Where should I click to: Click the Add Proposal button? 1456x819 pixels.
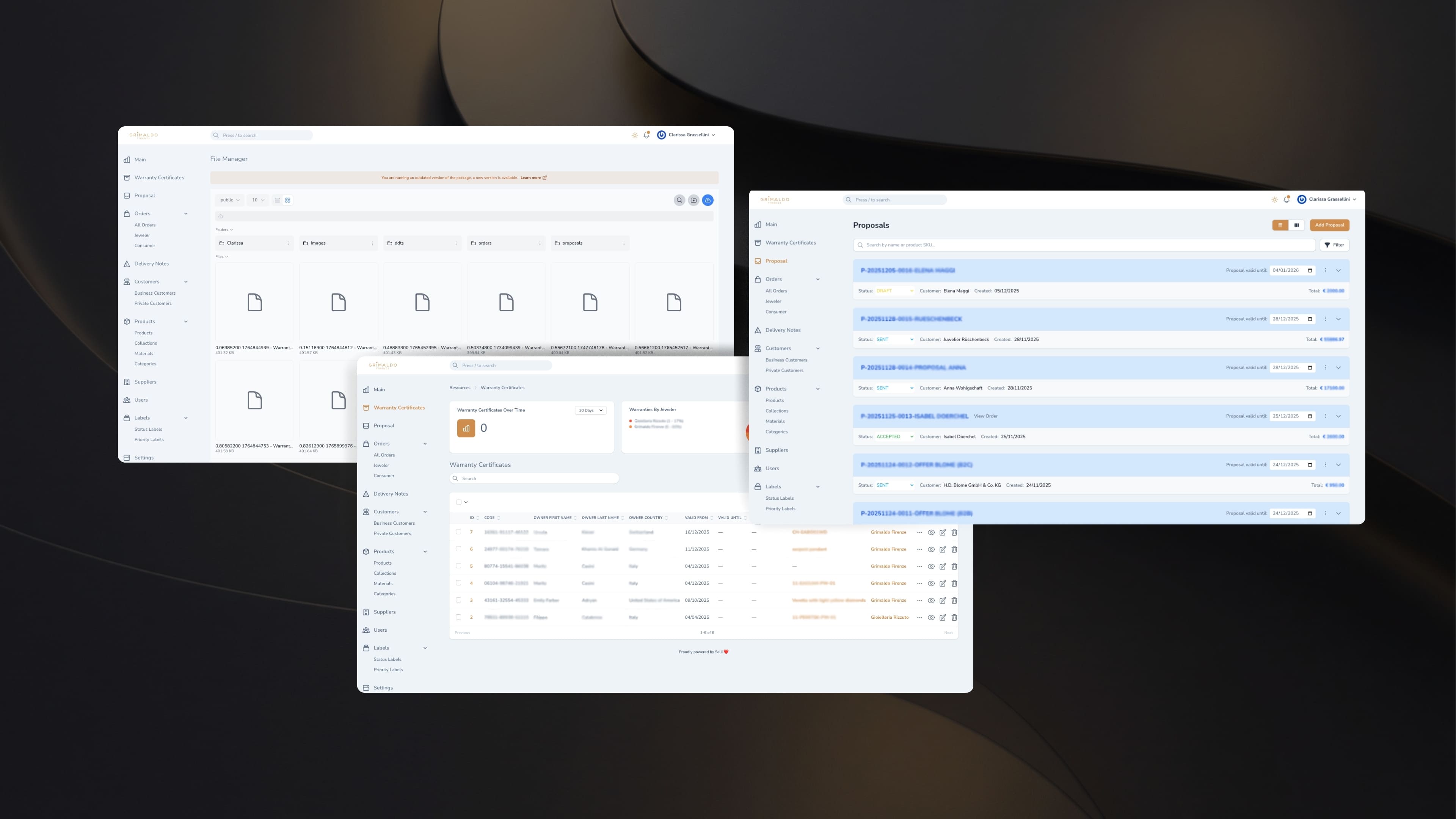pos(1329,225)
